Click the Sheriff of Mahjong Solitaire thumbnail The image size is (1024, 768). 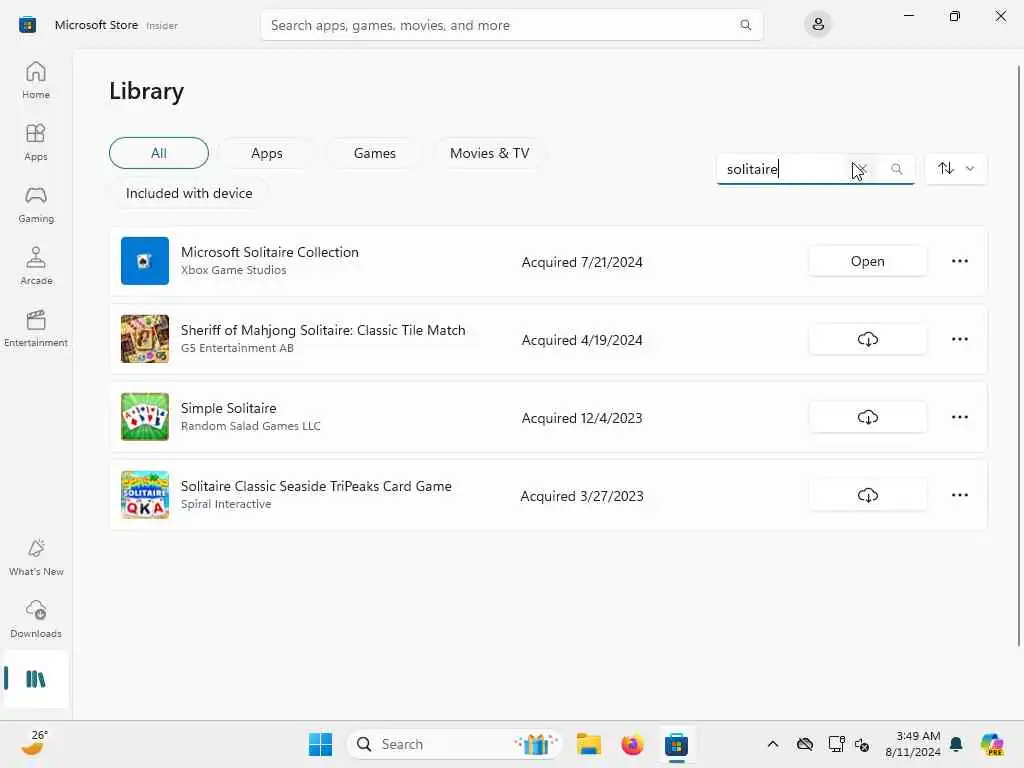[145, 339]
